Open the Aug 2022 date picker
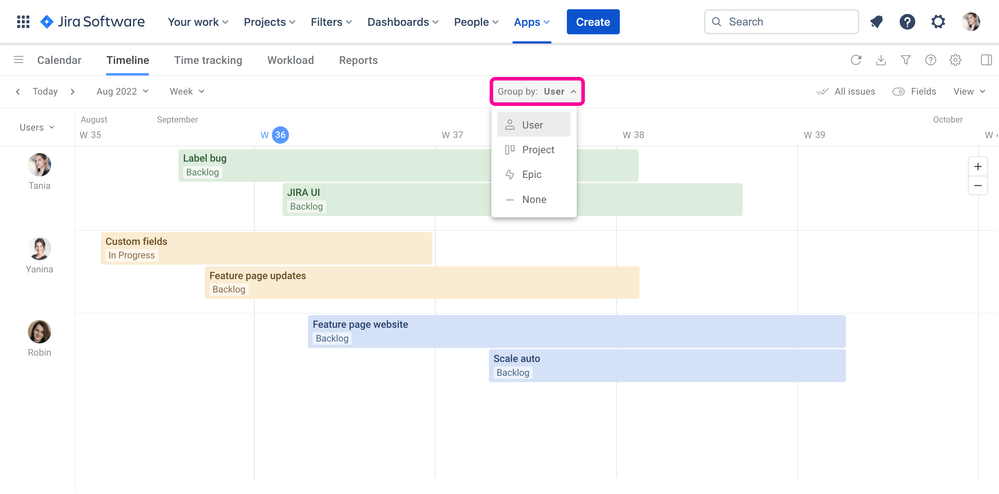999x494 pixels. pos(122,92)
